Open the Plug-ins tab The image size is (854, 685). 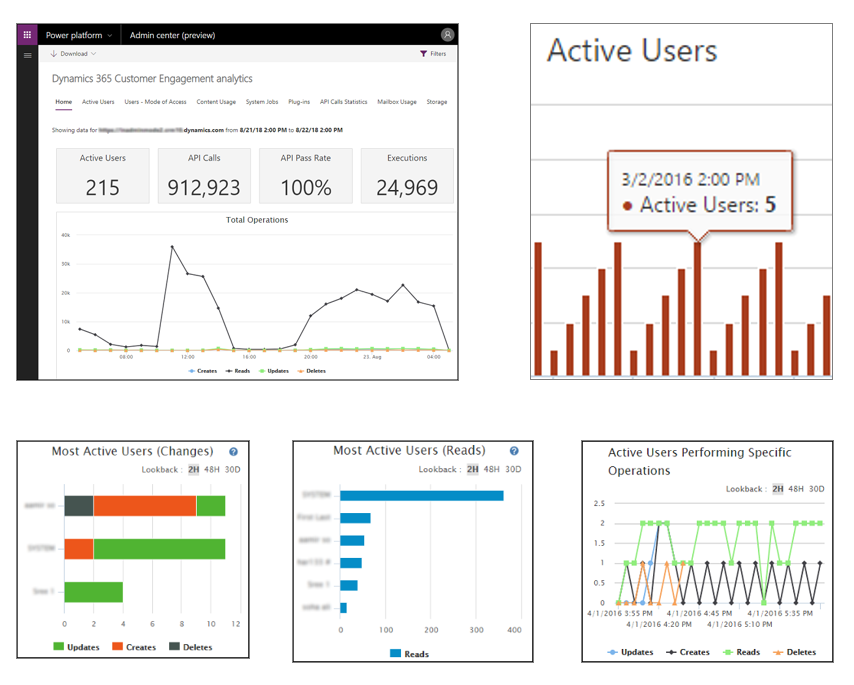(299, 102)
